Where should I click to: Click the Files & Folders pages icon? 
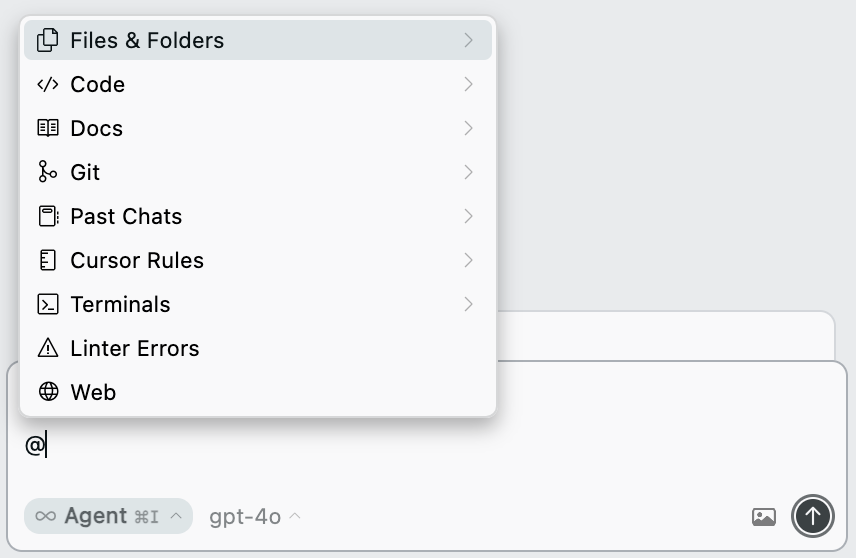(47, 41)
